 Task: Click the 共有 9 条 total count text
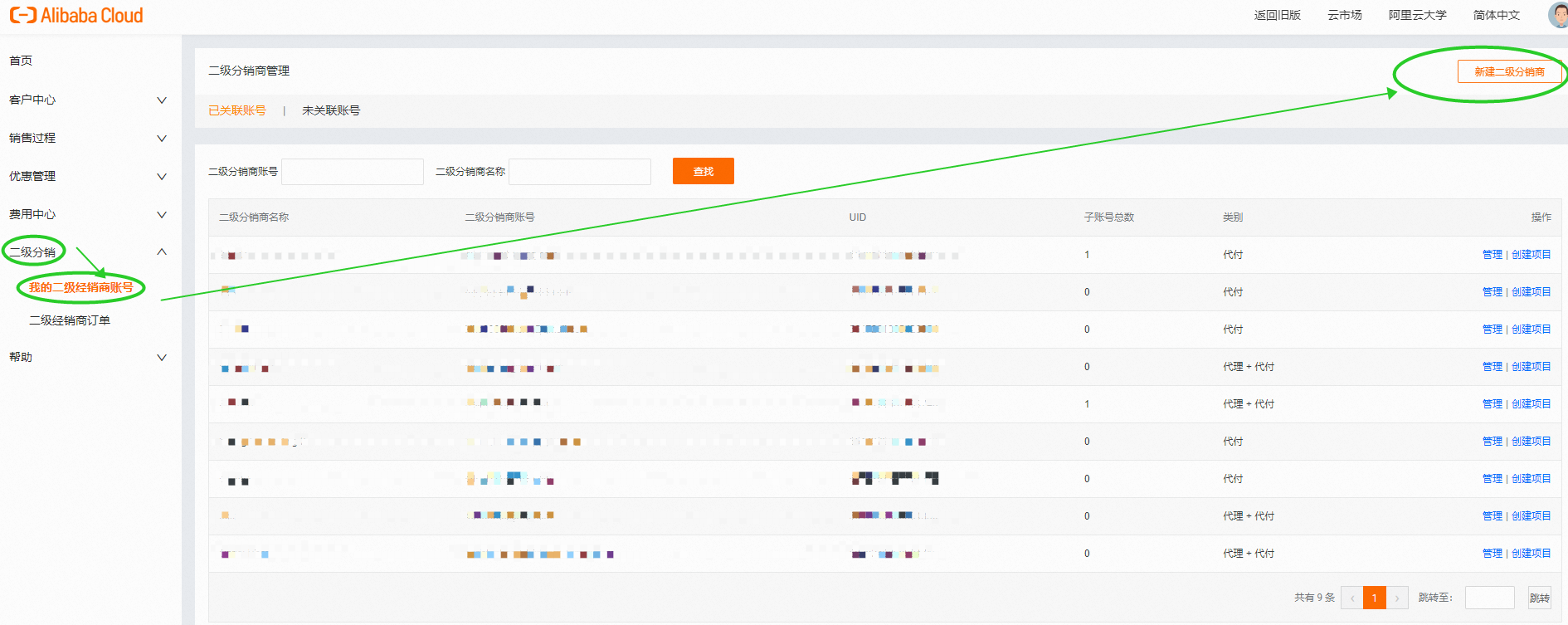(x=1315, y=598)
